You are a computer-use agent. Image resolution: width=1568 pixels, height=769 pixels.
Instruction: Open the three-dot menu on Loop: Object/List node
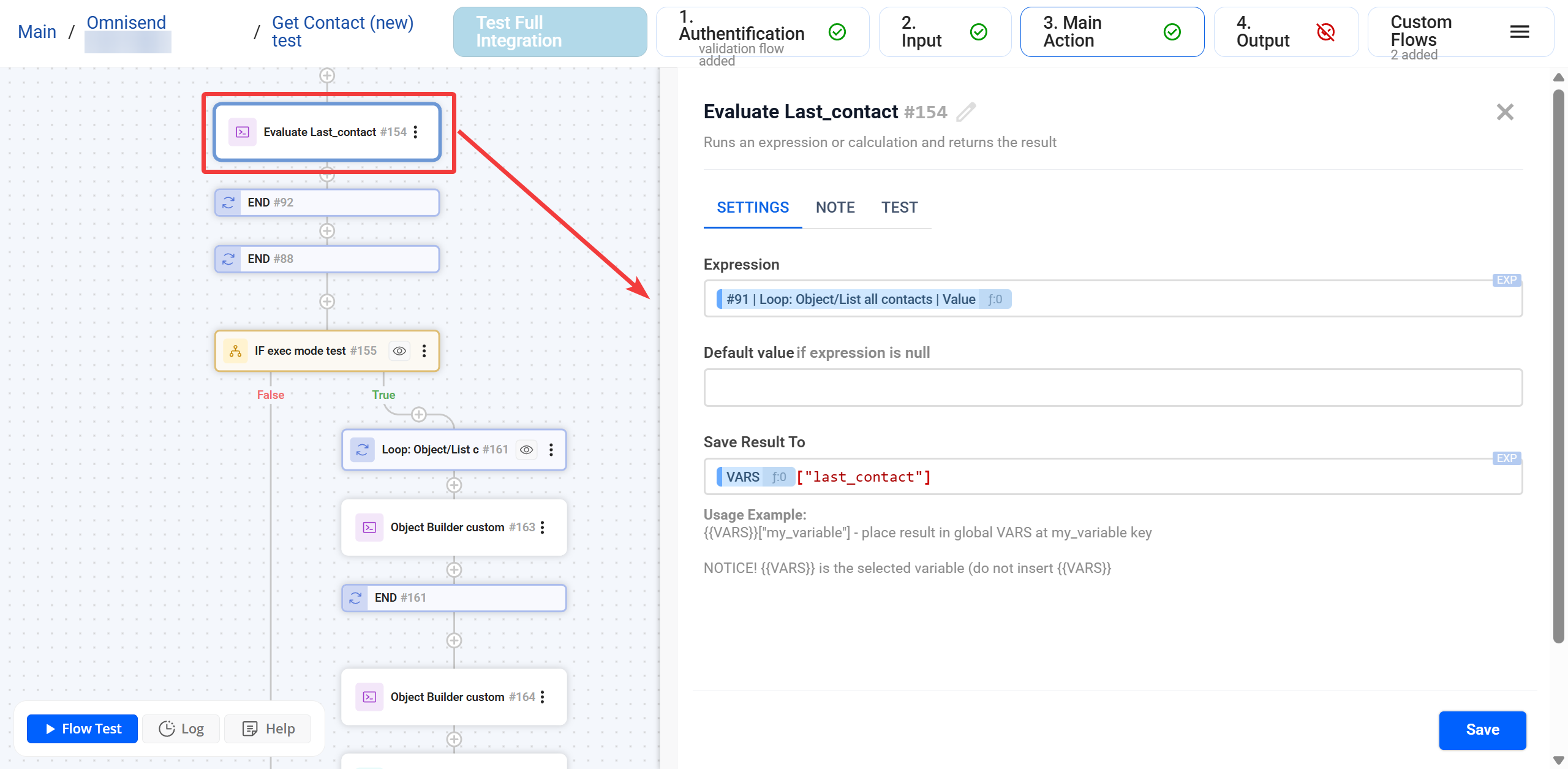click(551, 449)
